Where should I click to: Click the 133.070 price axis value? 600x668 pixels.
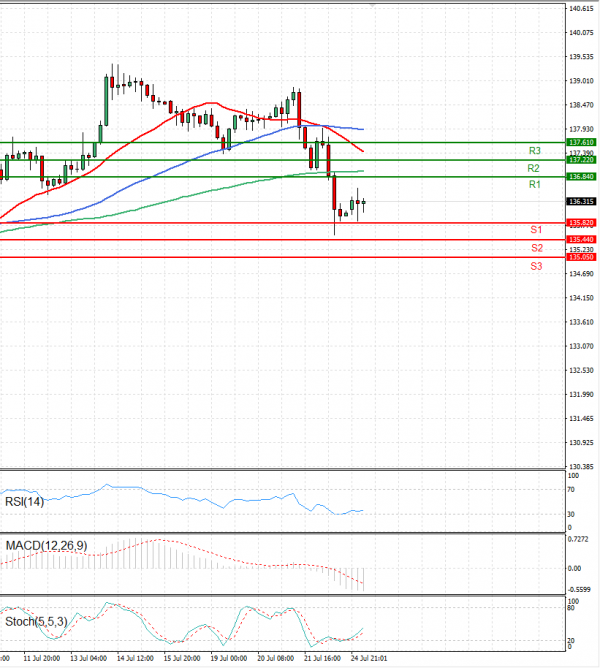(x=581, y=346)
